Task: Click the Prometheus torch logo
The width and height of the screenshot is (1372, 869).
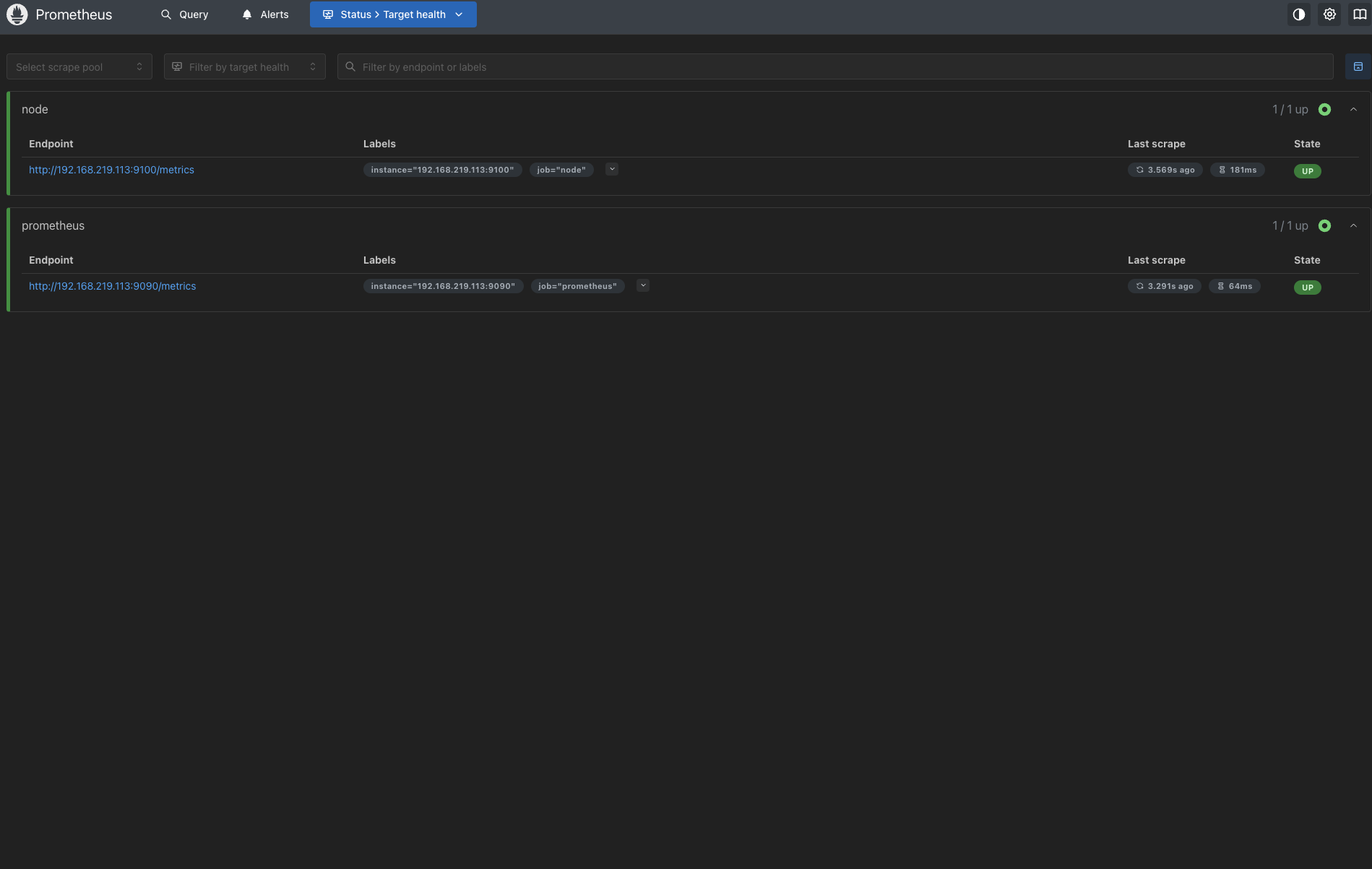Action: coord(17,14)
